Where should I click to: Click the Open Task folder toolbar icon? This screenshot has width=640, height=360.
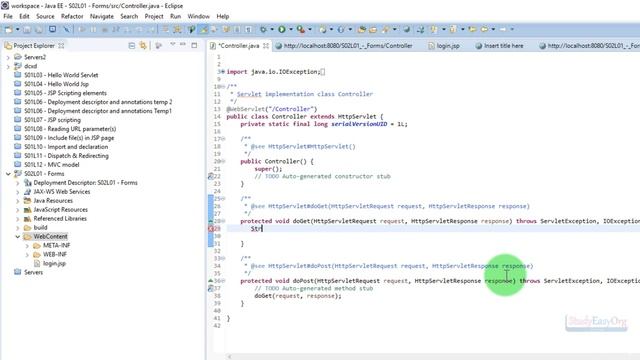(373, 29)
